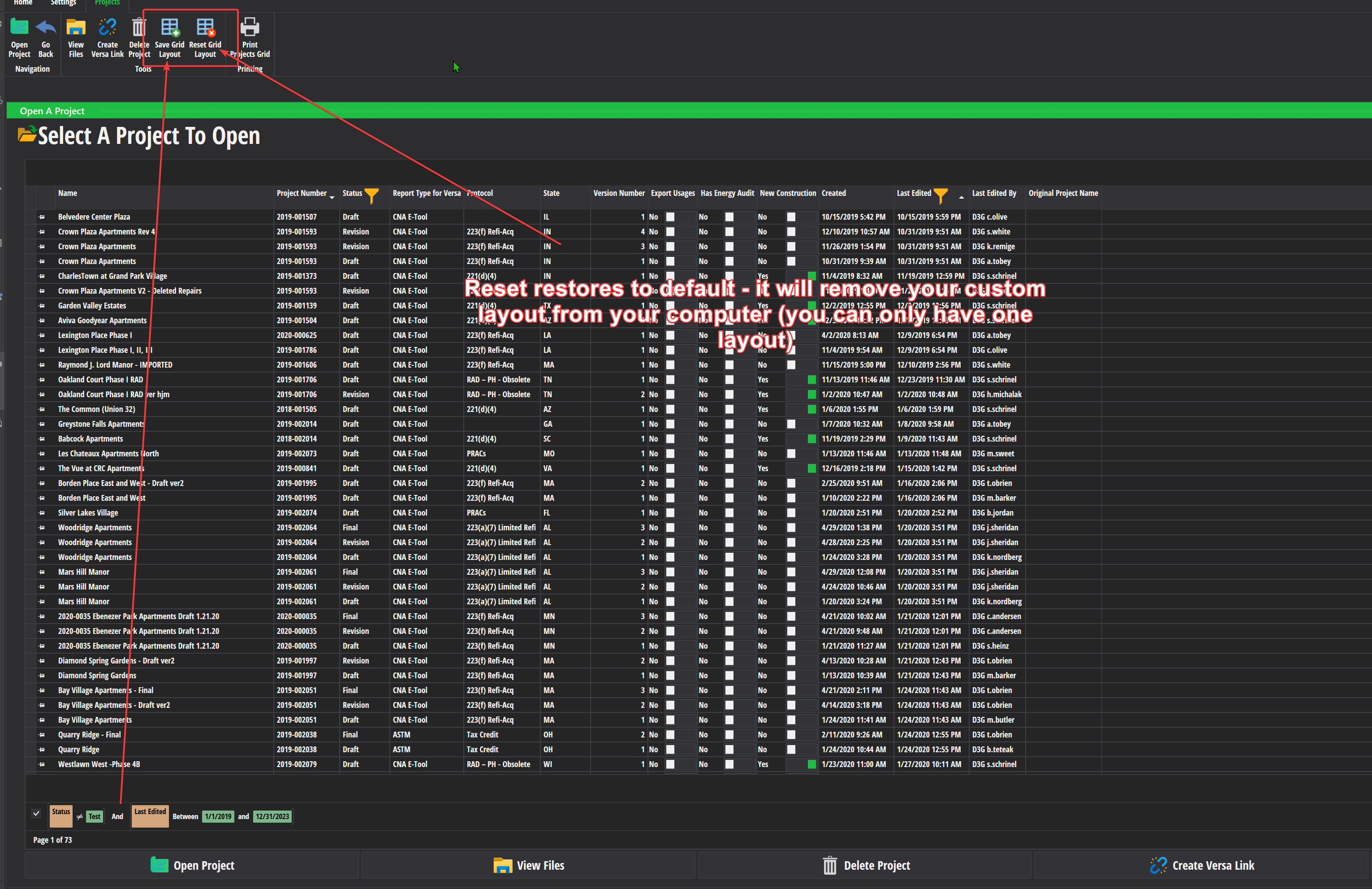Click Reset Grid Layout icon

[205, 28]
